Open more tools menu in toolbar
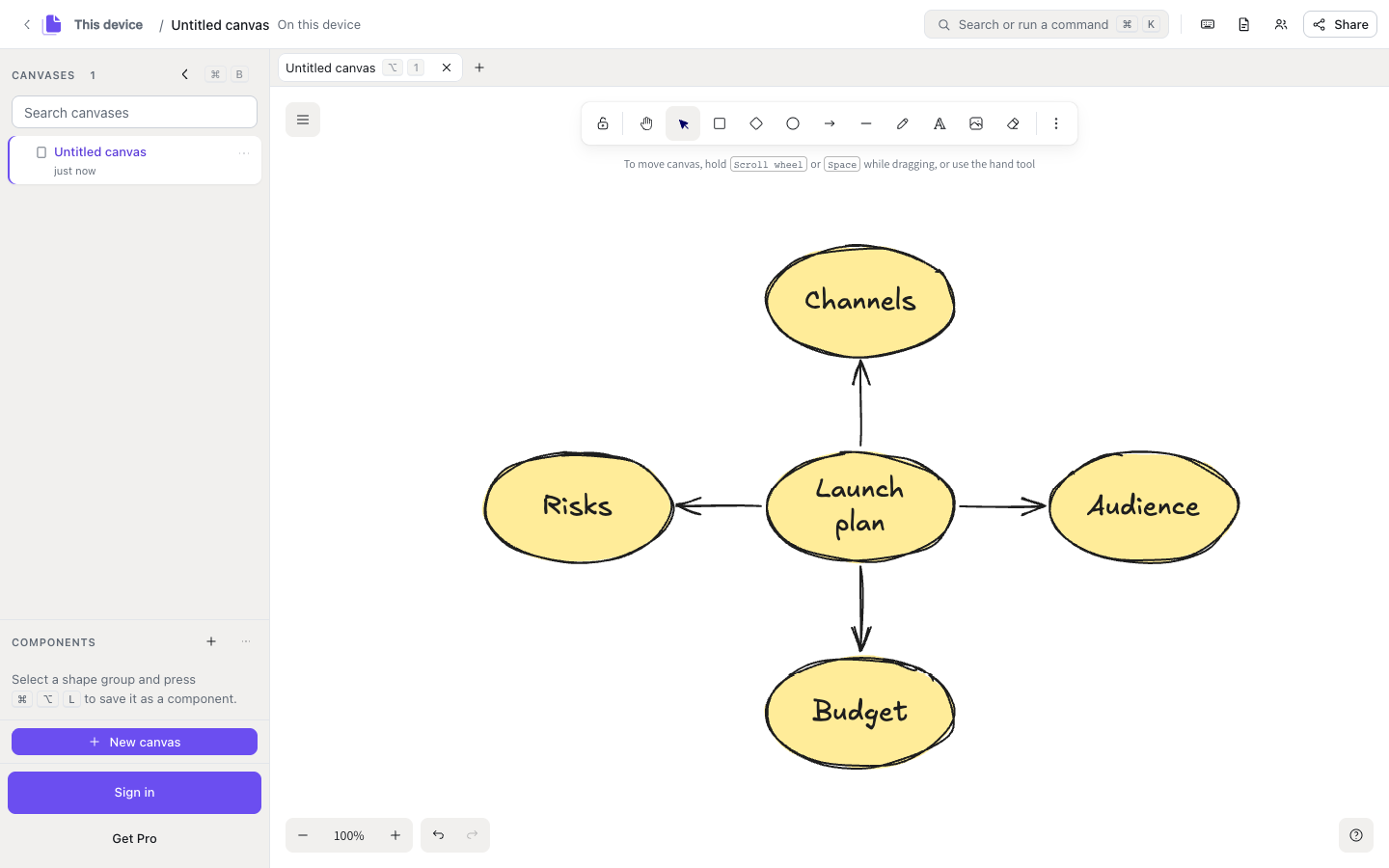Screen dimensions: 1389x868 tap(1056, 123)
